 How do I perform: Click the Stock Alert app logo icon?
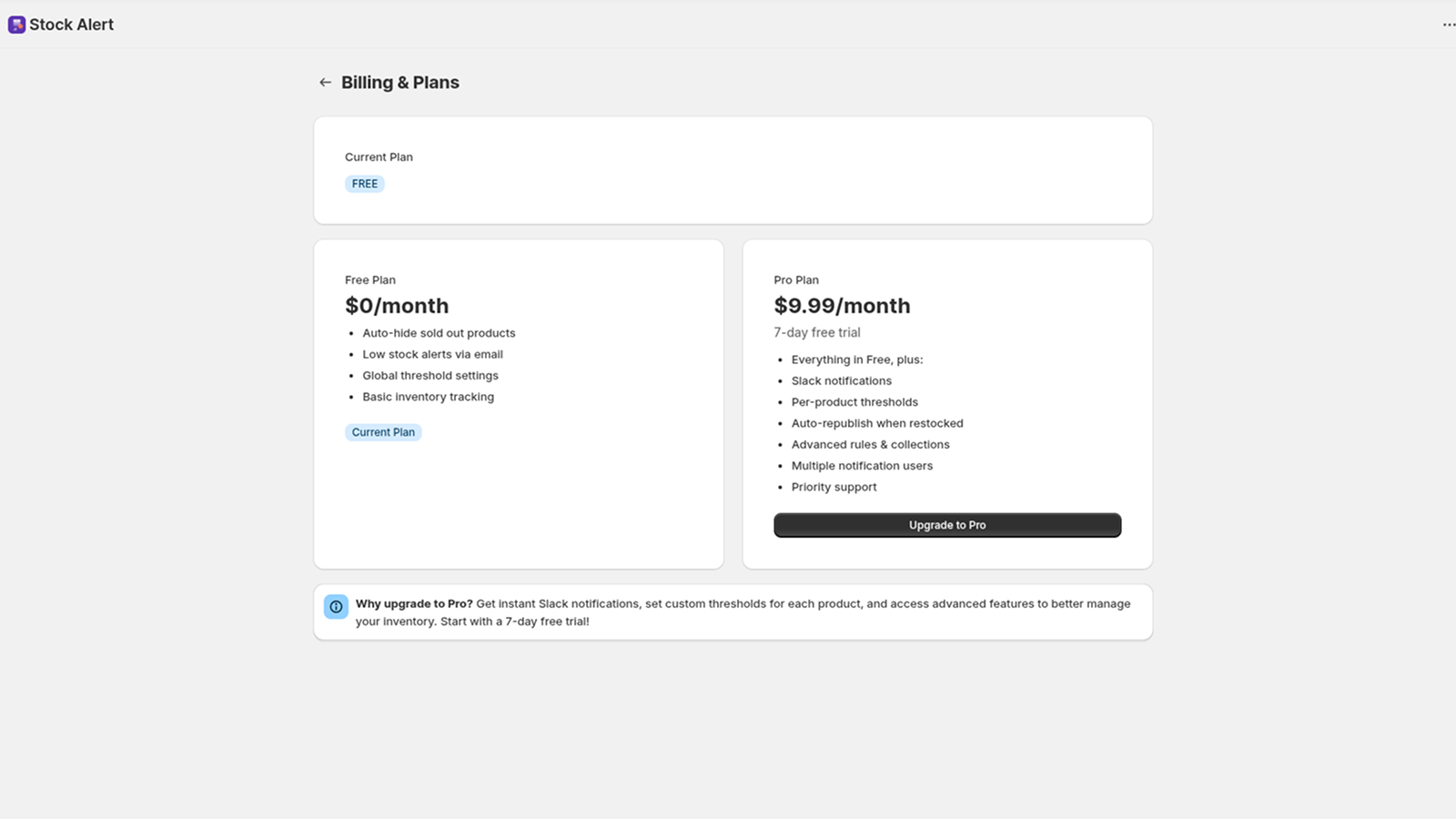(16, 25)
